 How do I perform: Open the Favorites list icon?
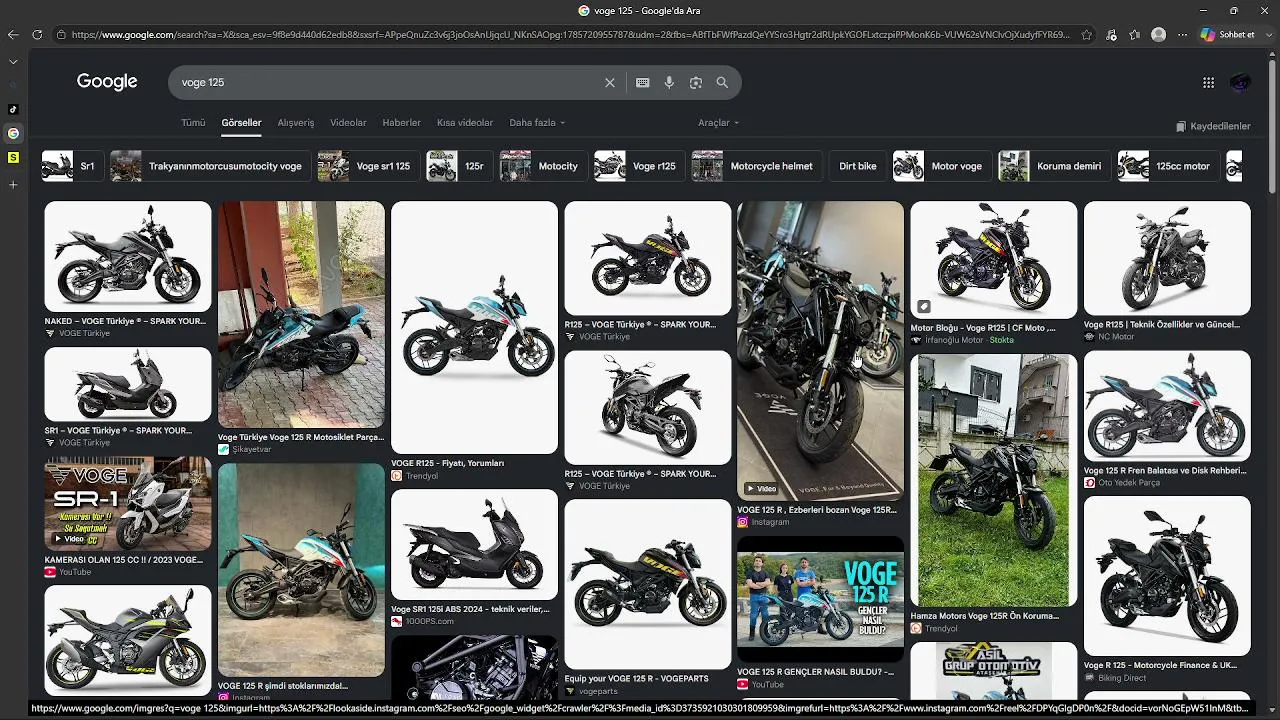click(x=1134, y=35)
